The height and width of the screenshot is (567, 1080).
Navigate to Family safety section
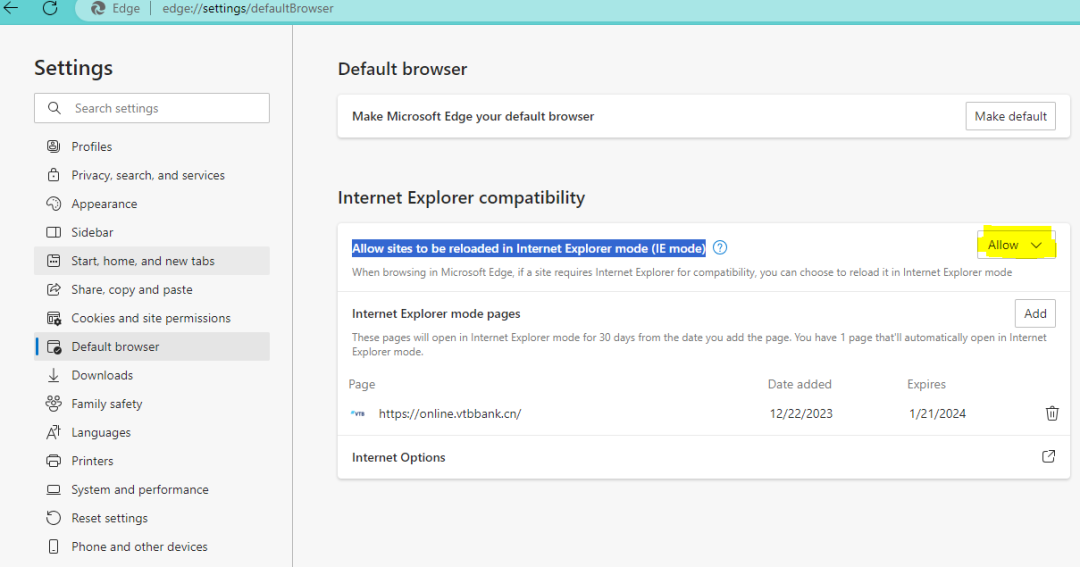(x=107, y=404)
